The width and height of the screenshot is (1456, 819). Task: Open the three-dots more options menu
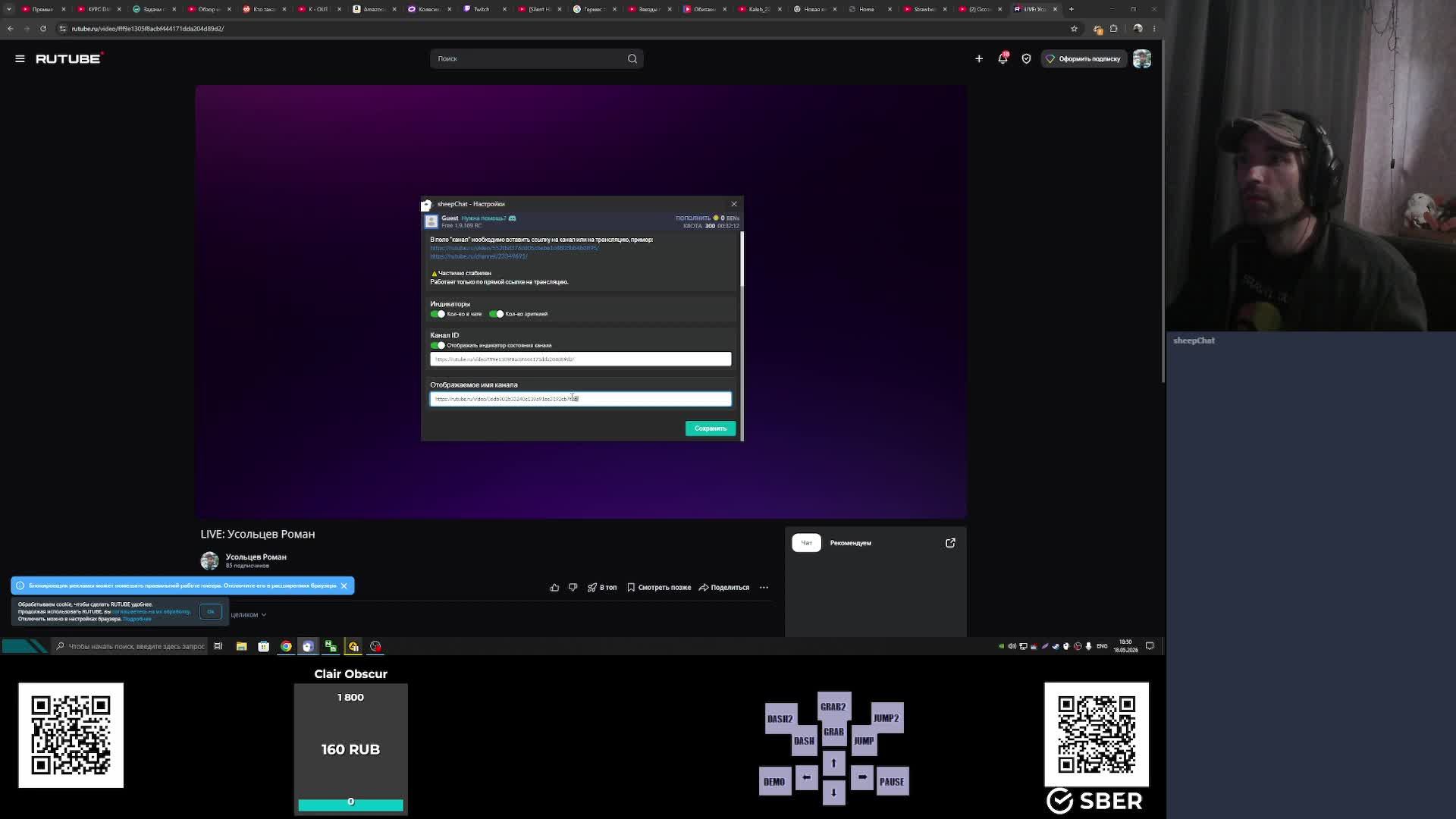(764, 587)
